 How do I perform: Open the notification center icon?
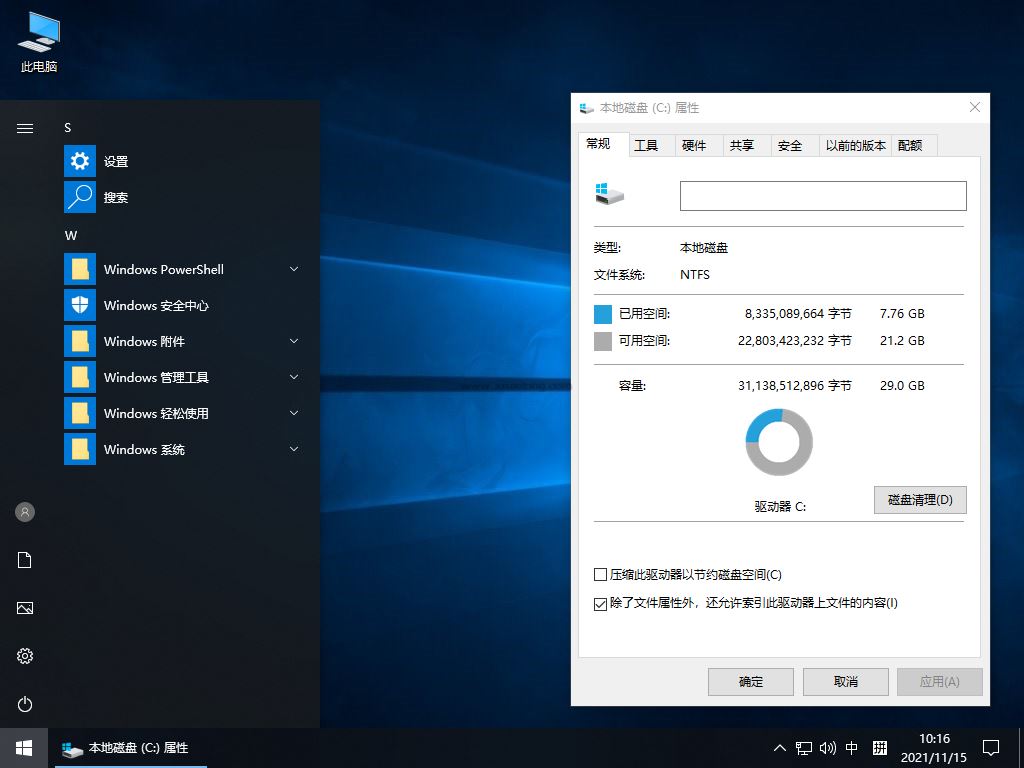click(x=991, y=748)
